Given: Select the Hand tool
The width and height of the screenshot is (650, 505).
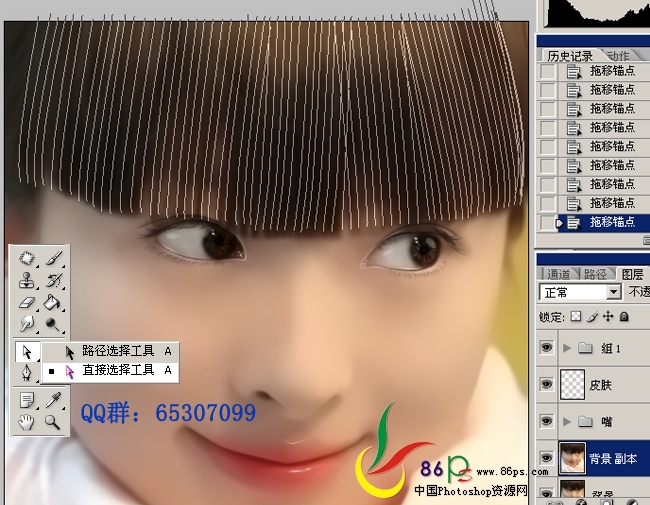Looking at the screenshot, I should pos(27,422).
